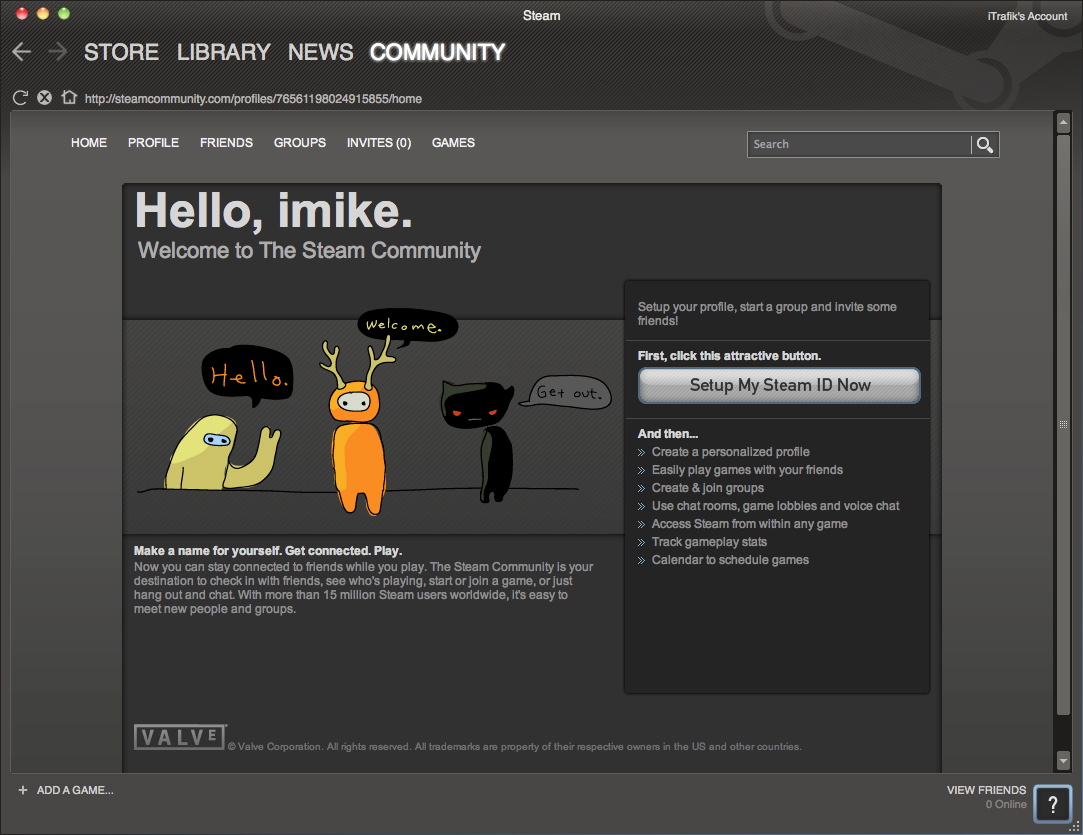Viewport: 1083px width, 835px height.
Task: Open VIEW FRIENDS list
Action: (x=986, y=789)
